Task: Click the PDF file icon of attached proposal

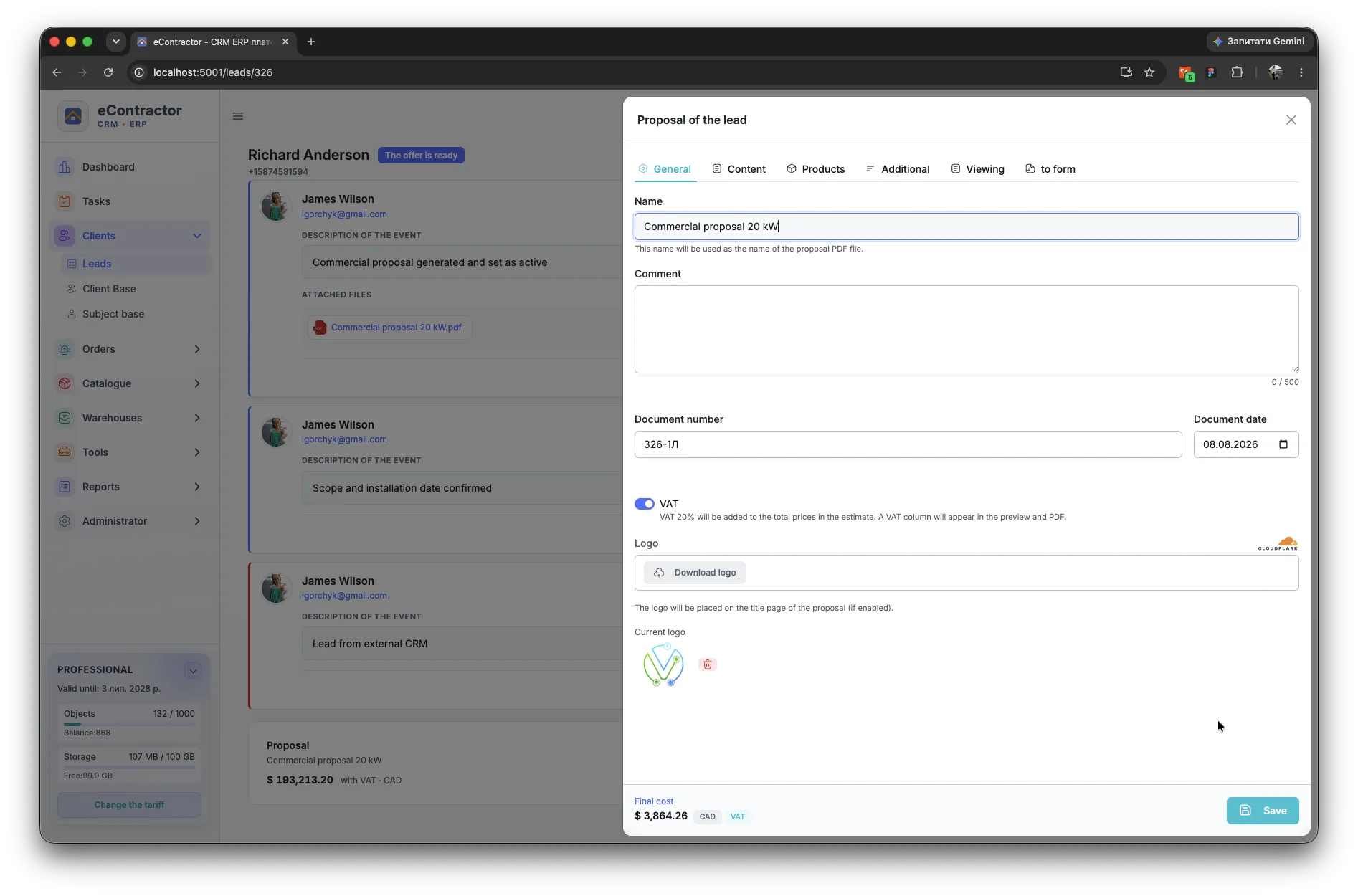Action: point(320,328)
